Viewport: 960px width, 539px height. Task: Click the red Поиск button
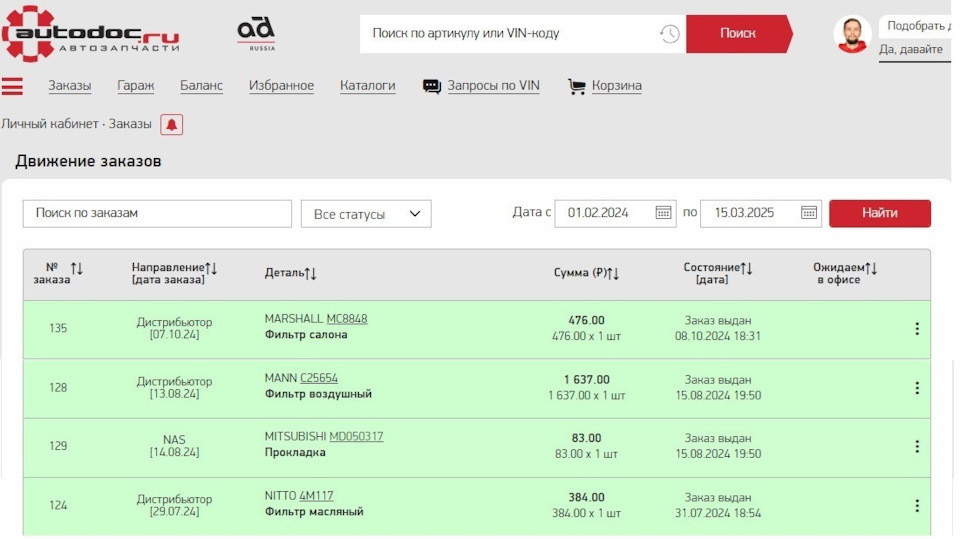pos(738,34)
